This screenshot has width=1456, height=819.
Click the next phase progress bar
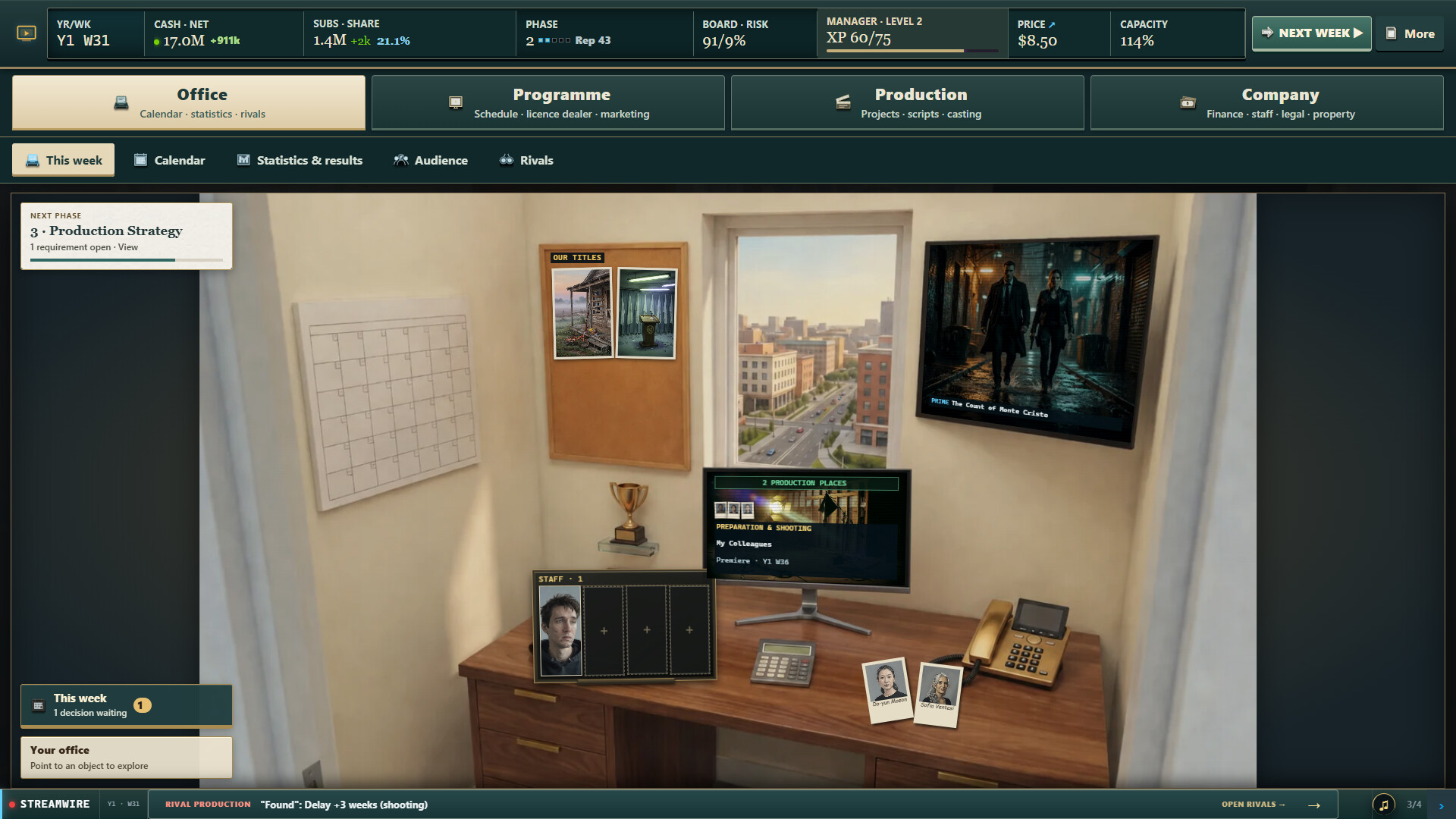coord(127,260)
